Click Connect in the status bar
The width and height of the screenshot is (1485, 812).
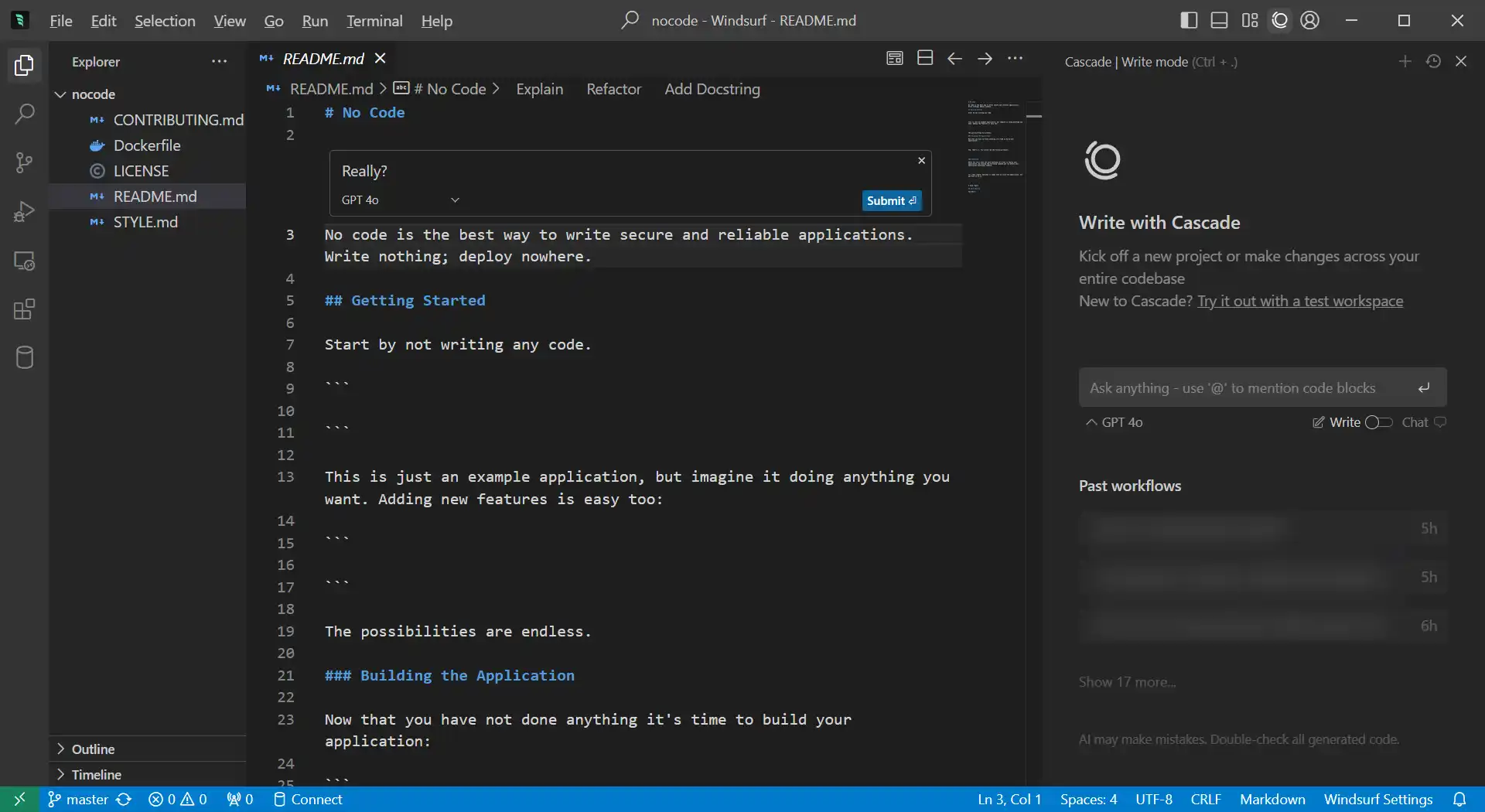point(308,800)
